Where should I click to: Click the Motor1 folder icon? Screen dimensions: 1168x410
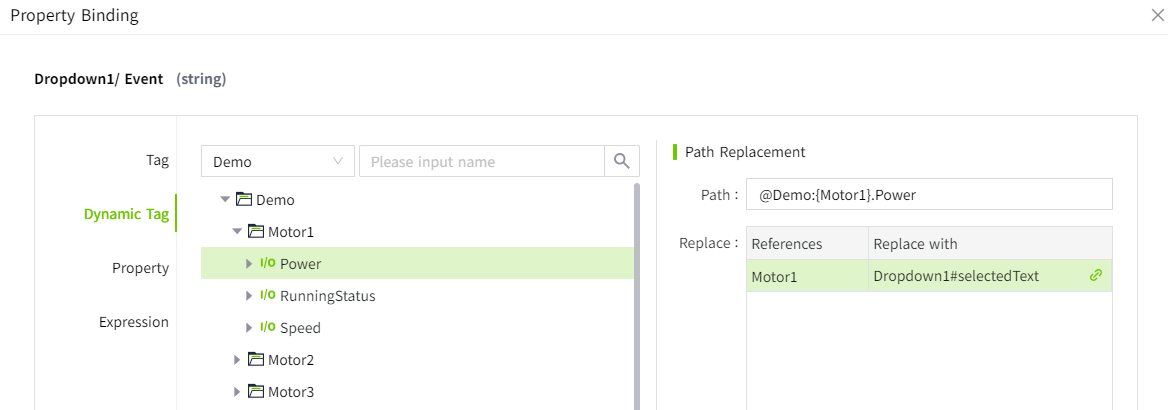click(255, 232)
